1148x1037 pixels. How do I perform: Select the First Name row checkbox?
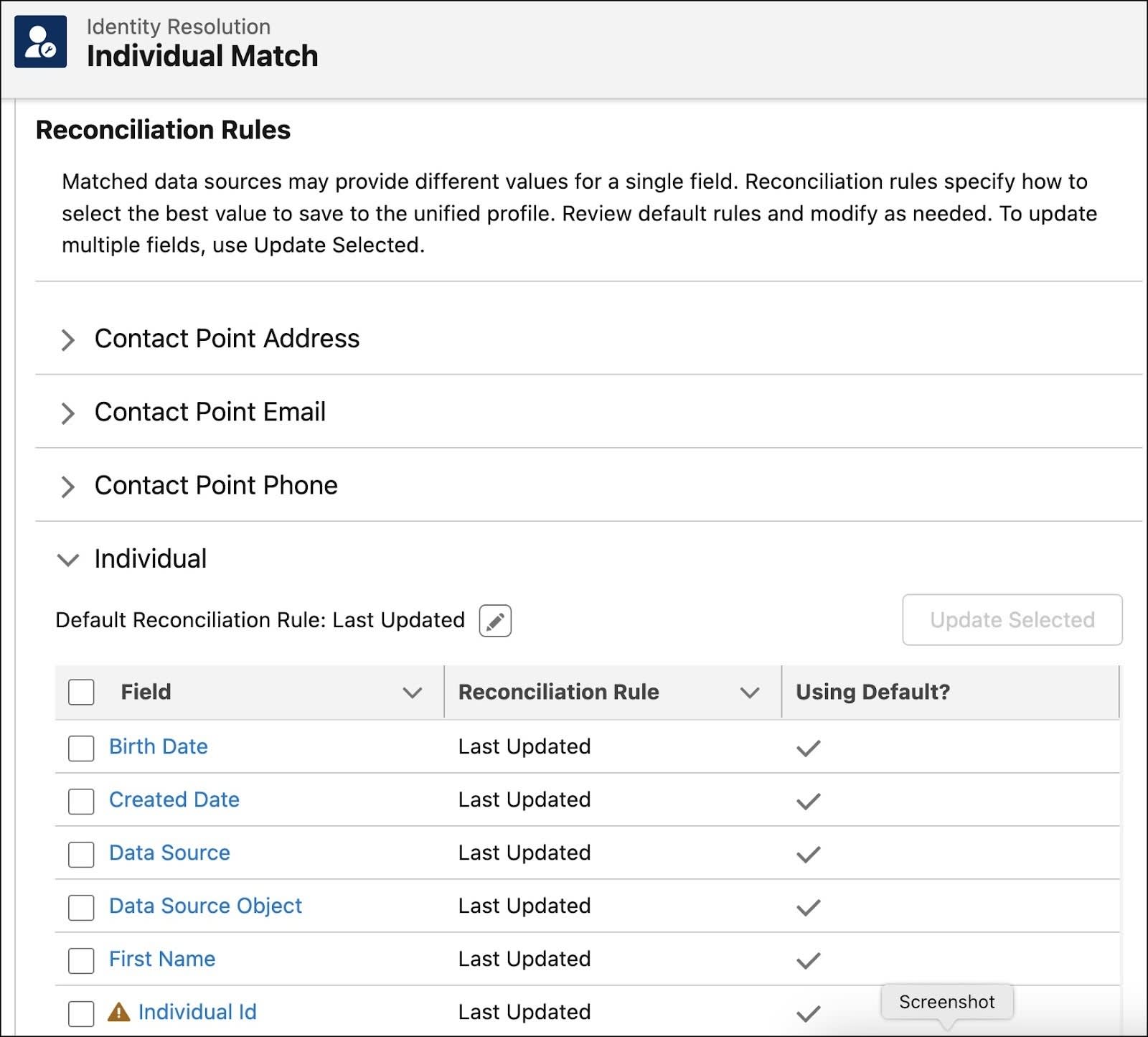click(x=81, y=960)
